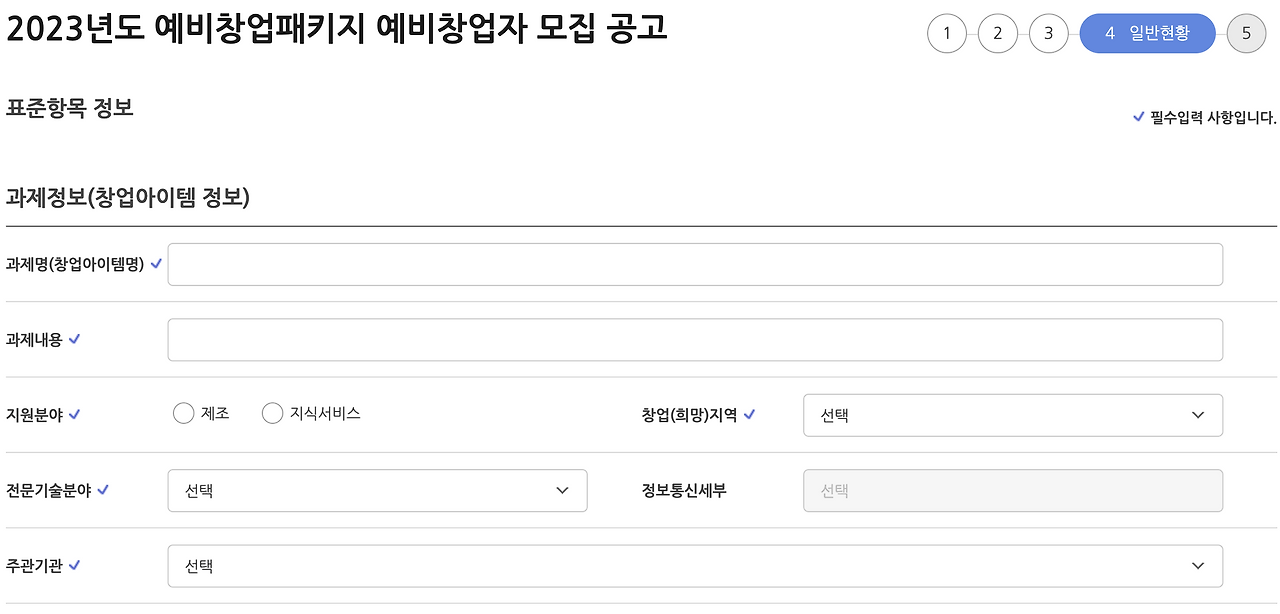The image size is (1280, 614).
Task: Click the checkmark icon beside 필수입력 사항입니다
Action: click(x=1137, y=116)
